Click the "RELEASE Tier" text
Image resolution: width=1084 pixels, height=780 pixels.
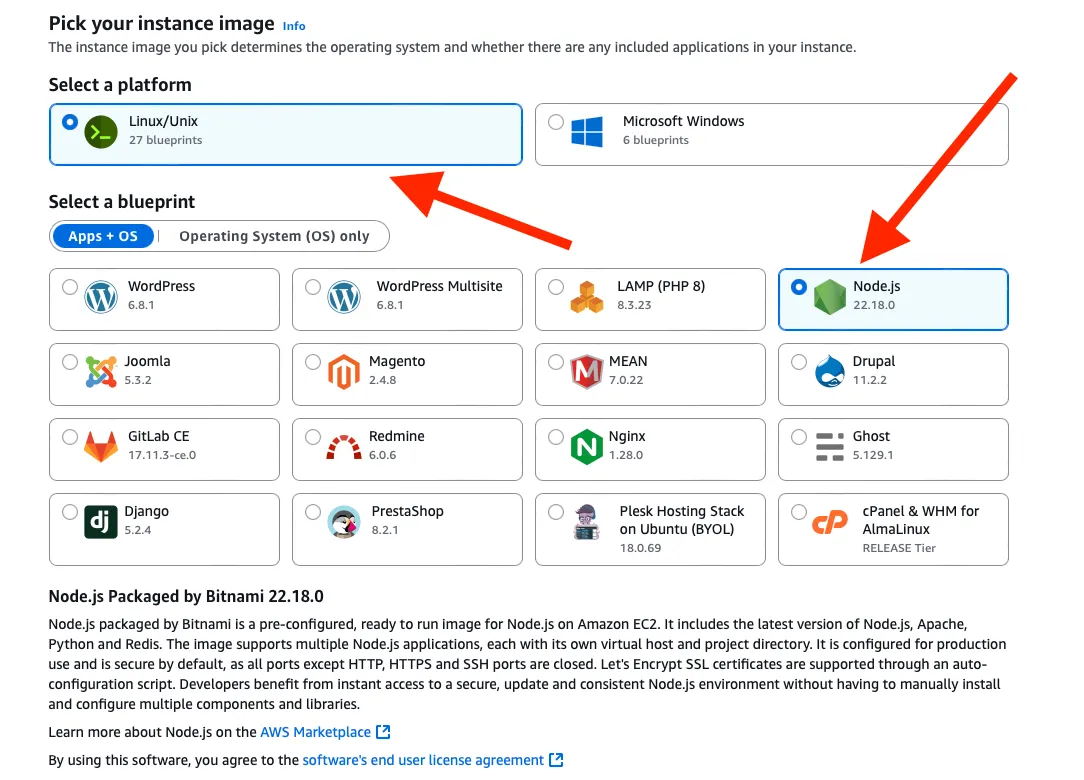coord(899,548)
